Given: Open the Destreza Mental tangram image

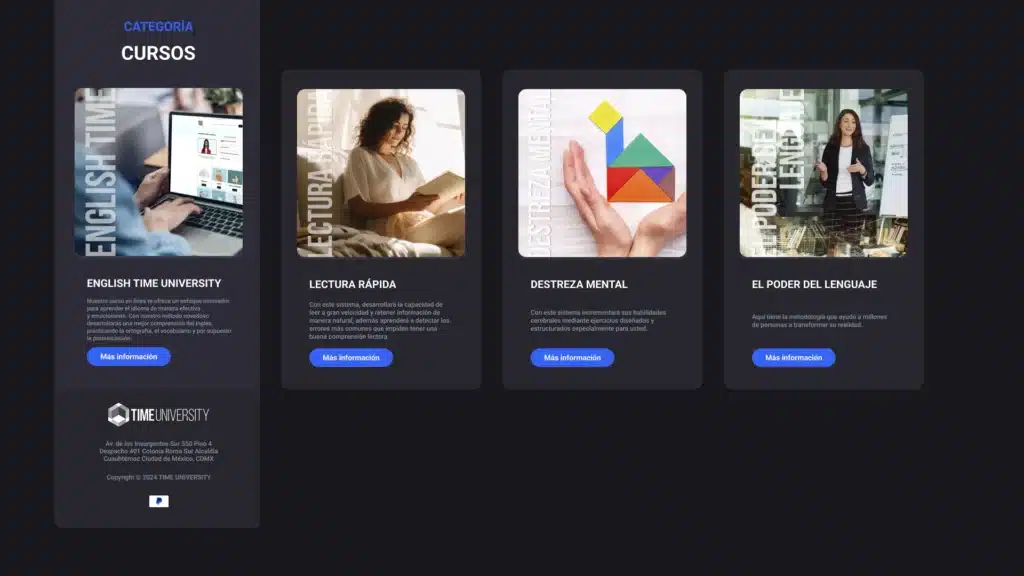Looking at the screenshot, I should point(602,173).
